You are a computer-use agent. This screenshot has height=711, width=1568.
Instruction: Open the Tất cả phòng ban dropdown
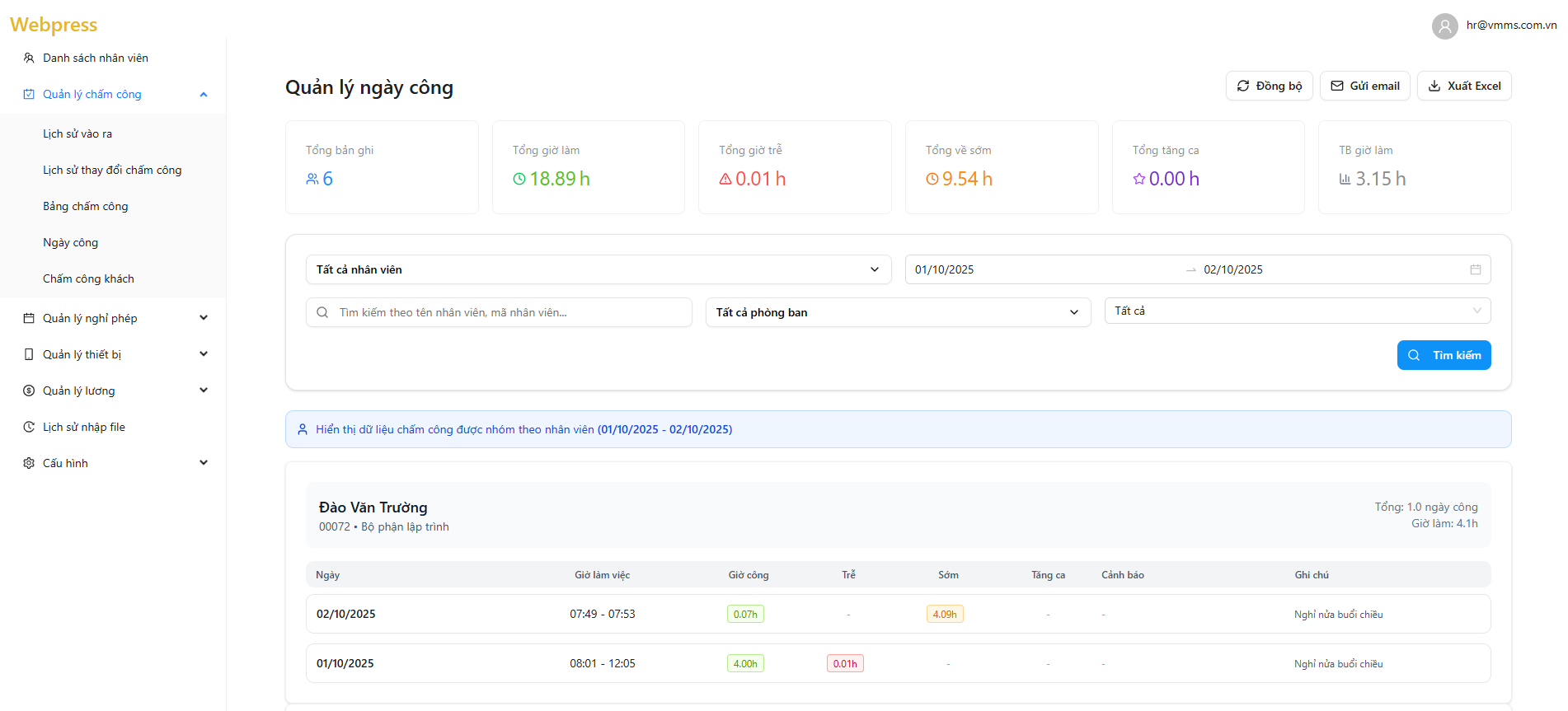897,312
